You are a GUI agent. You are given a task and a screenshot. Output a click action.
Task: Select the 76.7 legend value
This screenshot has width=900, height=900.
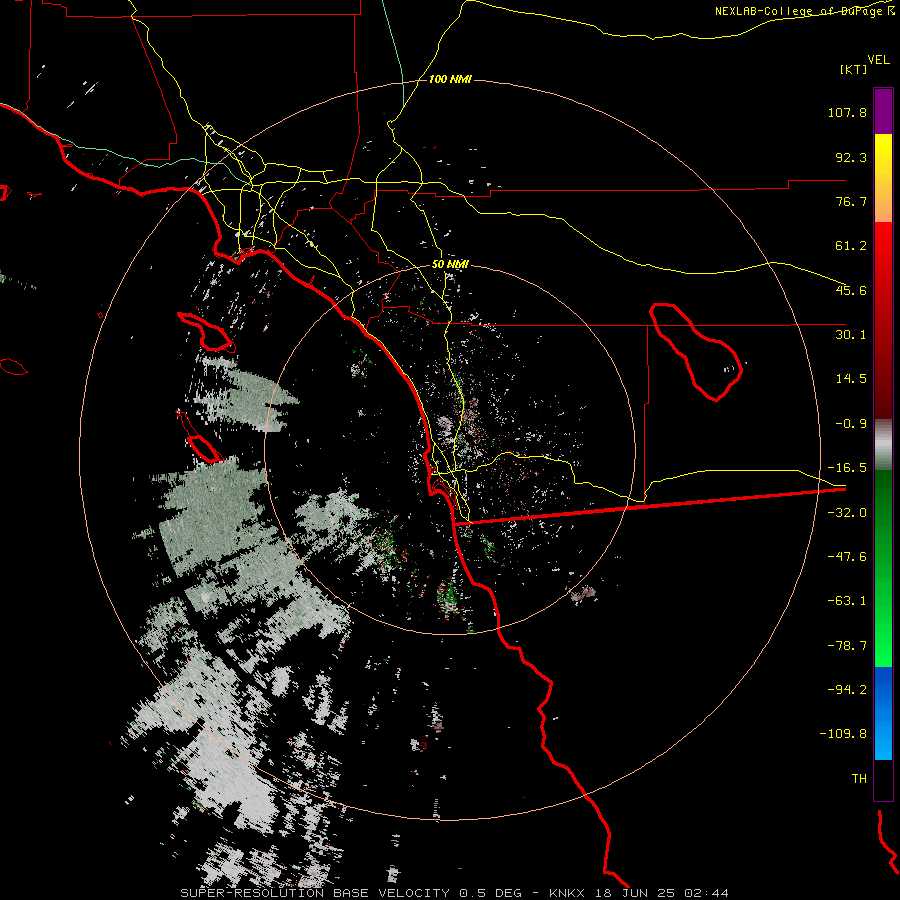pyautogui.click(x=851, y=201)
